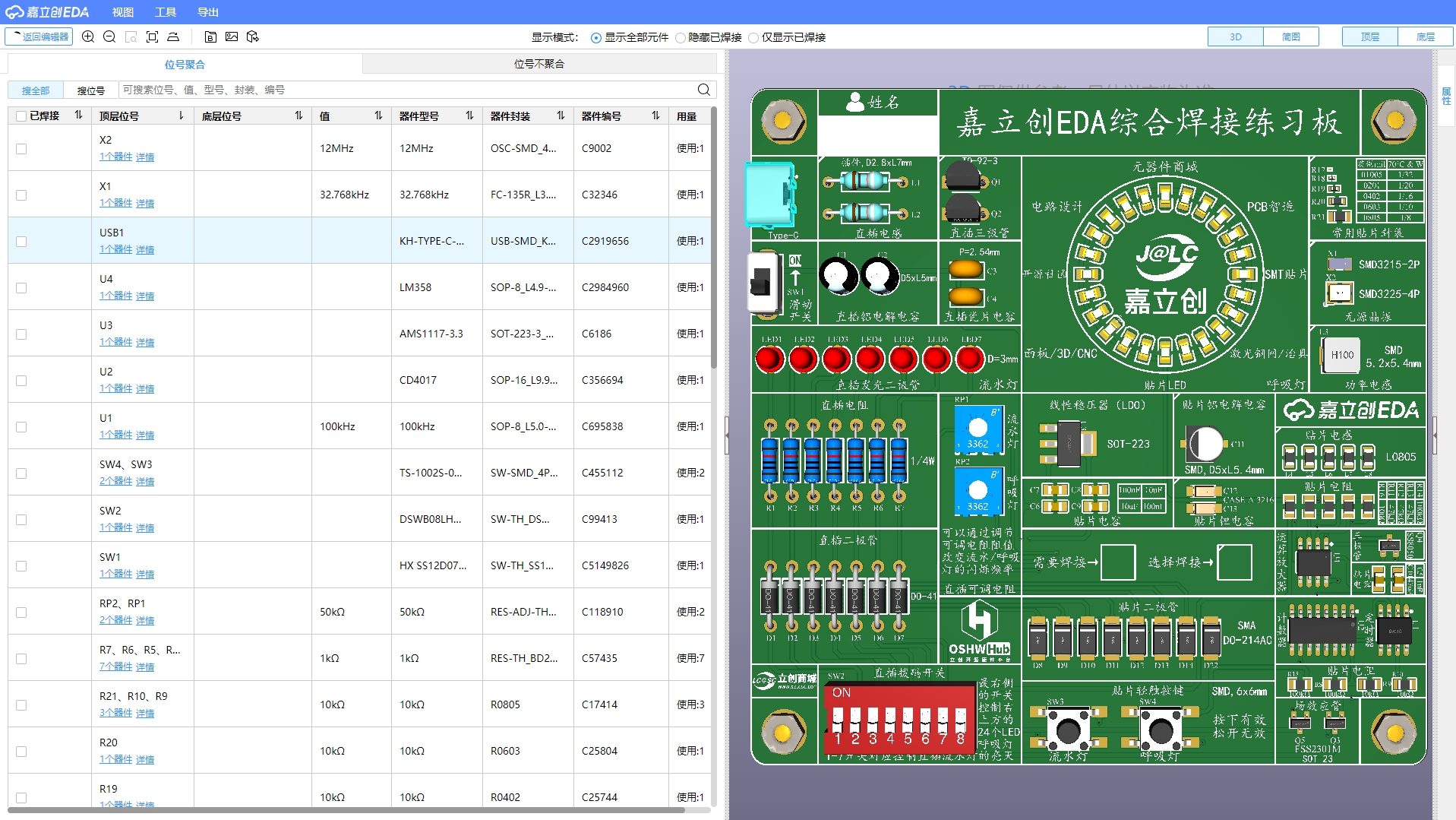Screen dimensions: 1456x820
Task: Click the BOM export document icon
Action: coord(210,36)
